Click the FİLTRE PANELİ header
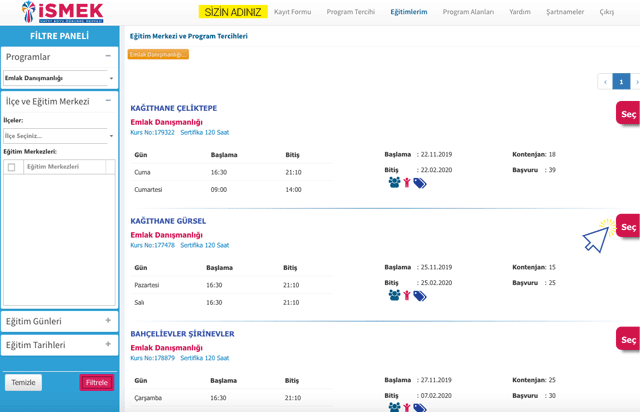This screenshot has width=640, height=412. point(60,36)
